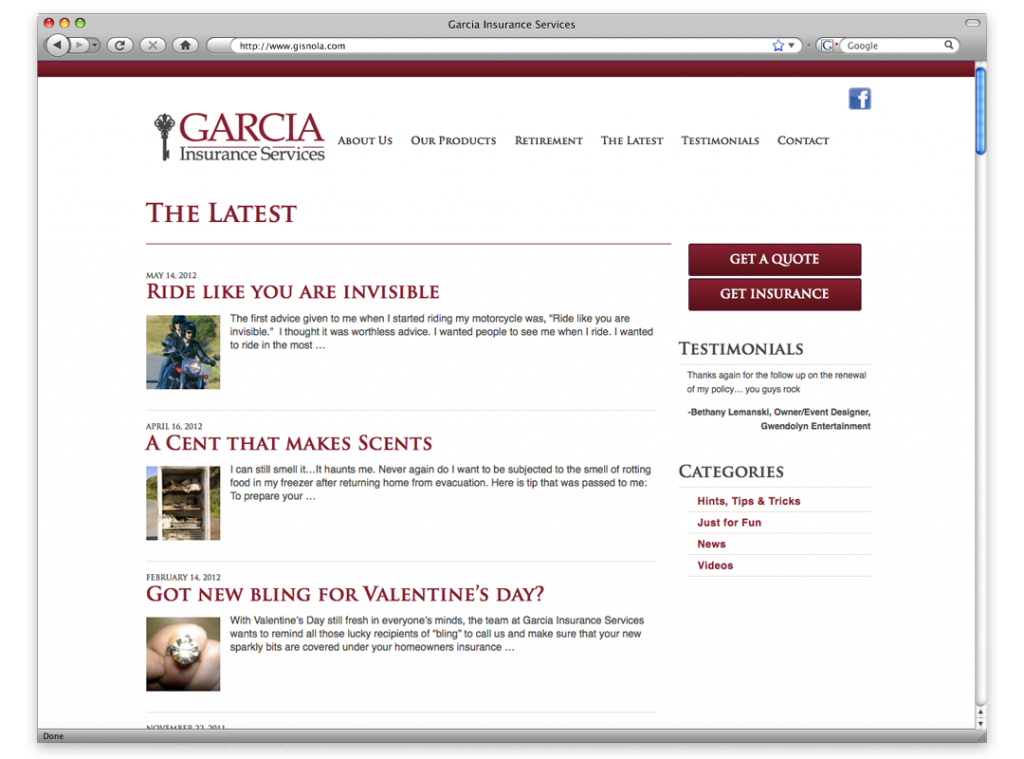This screenshot has height=759, width=1024.
Task: Open article A Cent That Makes Scents
Action: tap(289, 443)
